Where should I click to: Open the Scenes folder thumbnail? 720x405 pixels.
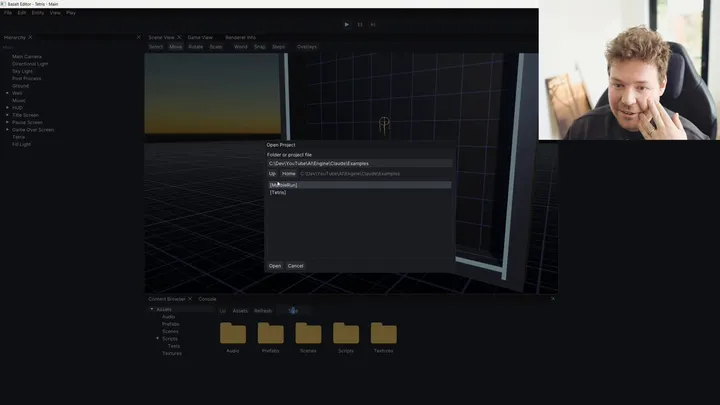[x=308, y=333]
